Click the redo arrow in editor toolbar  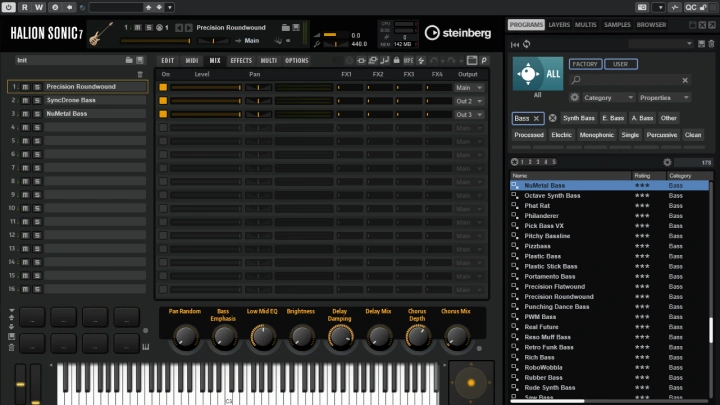pyautogui.click(x=451, y=61)
